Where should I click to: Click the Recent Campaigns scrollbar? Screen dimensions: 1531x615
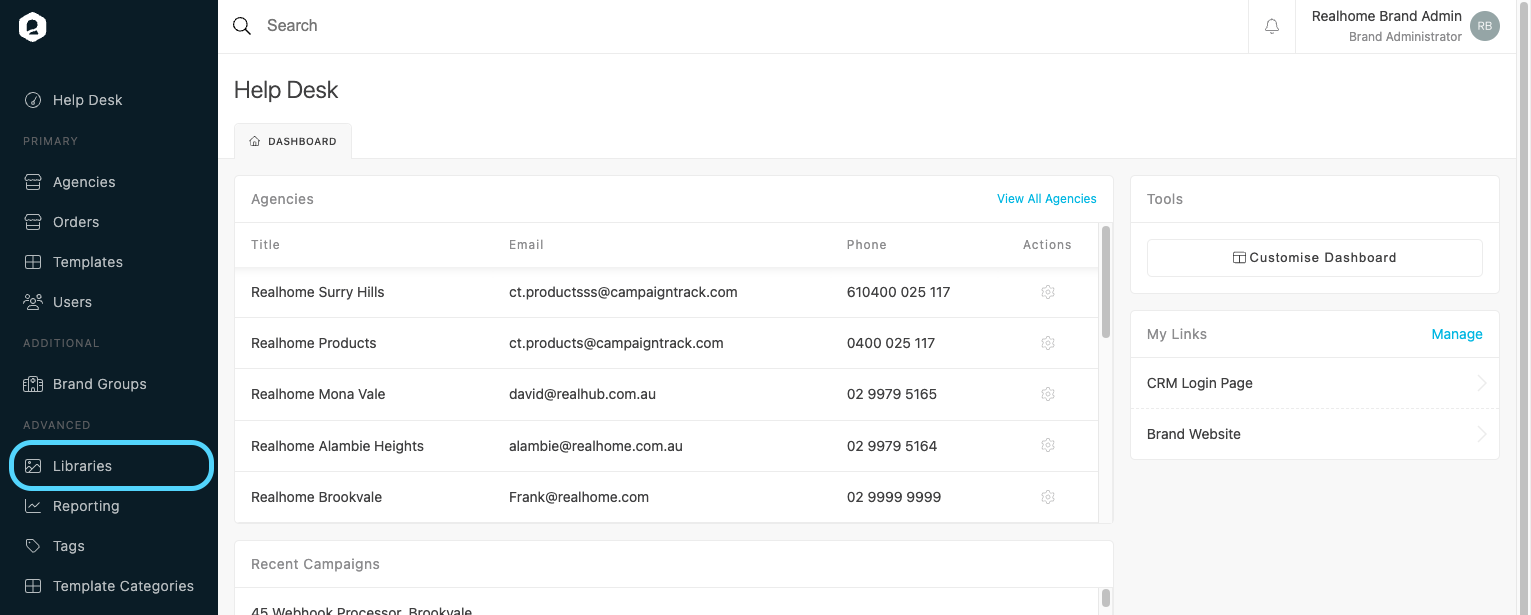click(x=1106, y=598)
